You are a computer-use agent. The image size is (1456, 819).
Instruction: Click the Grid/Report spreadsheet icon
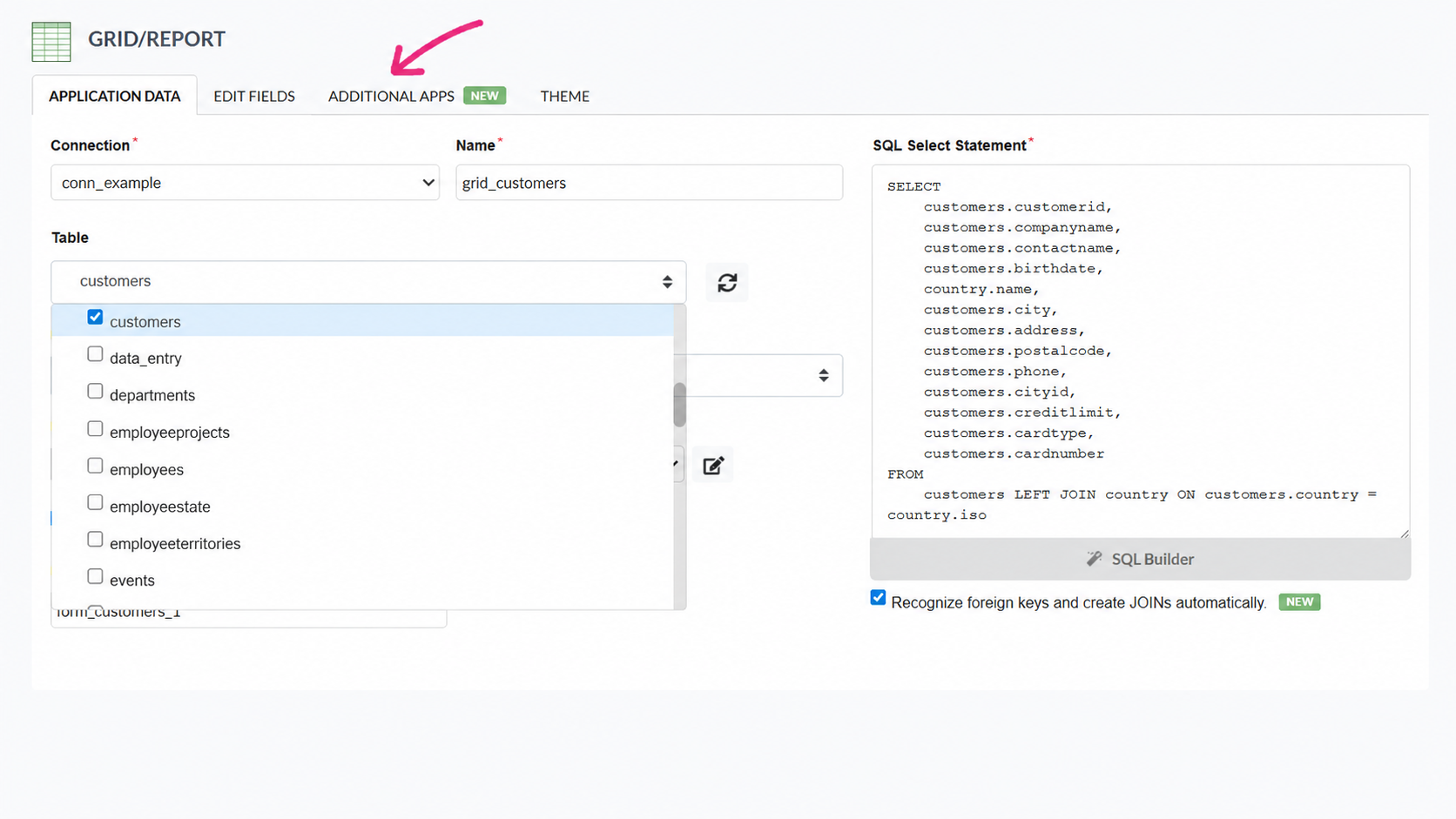[51, 41]
